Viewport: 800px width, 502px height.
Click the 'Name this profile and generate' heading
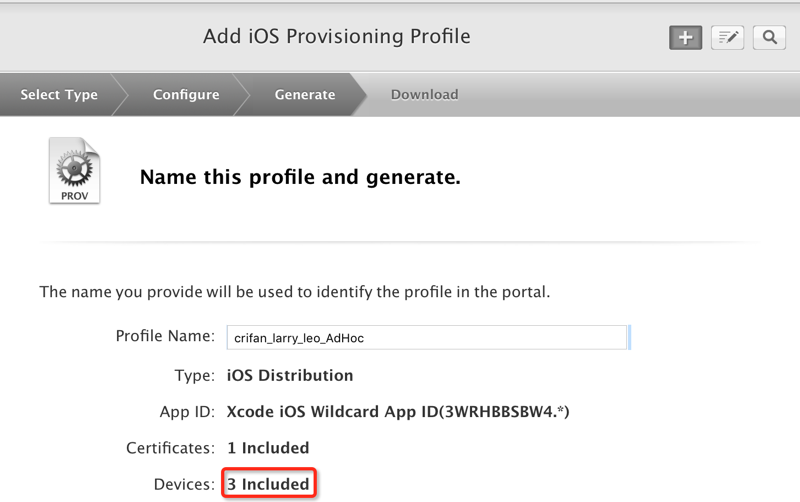(x=300, y=178)
